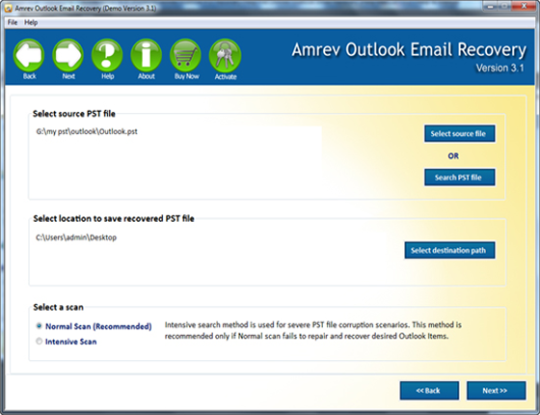The height and width of the screenshot is (415, 540).
Task: Click the green Next arrow toolbar icon
Action: (x=68, y=55)
